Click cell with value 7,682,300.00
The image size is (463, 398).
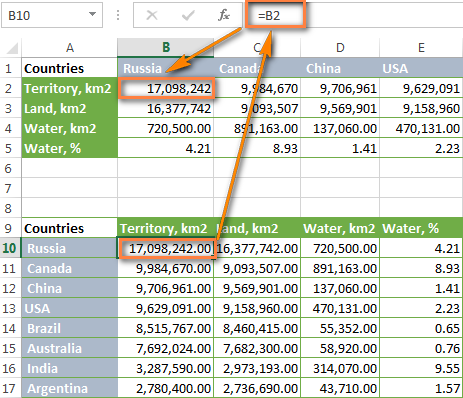coord(257,348)
